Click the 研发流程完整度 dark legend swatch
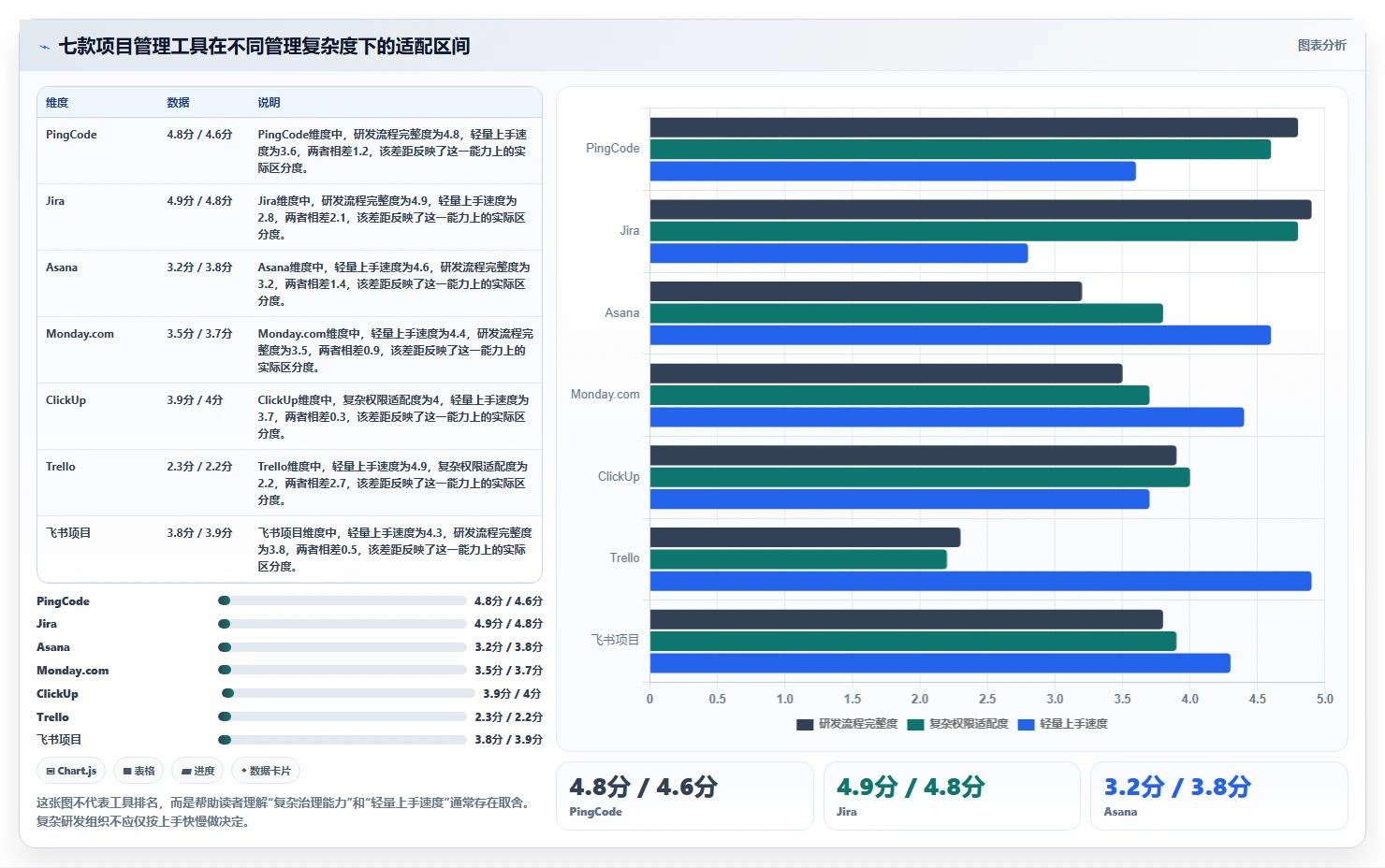The image size is (1385, 868). 805,724
